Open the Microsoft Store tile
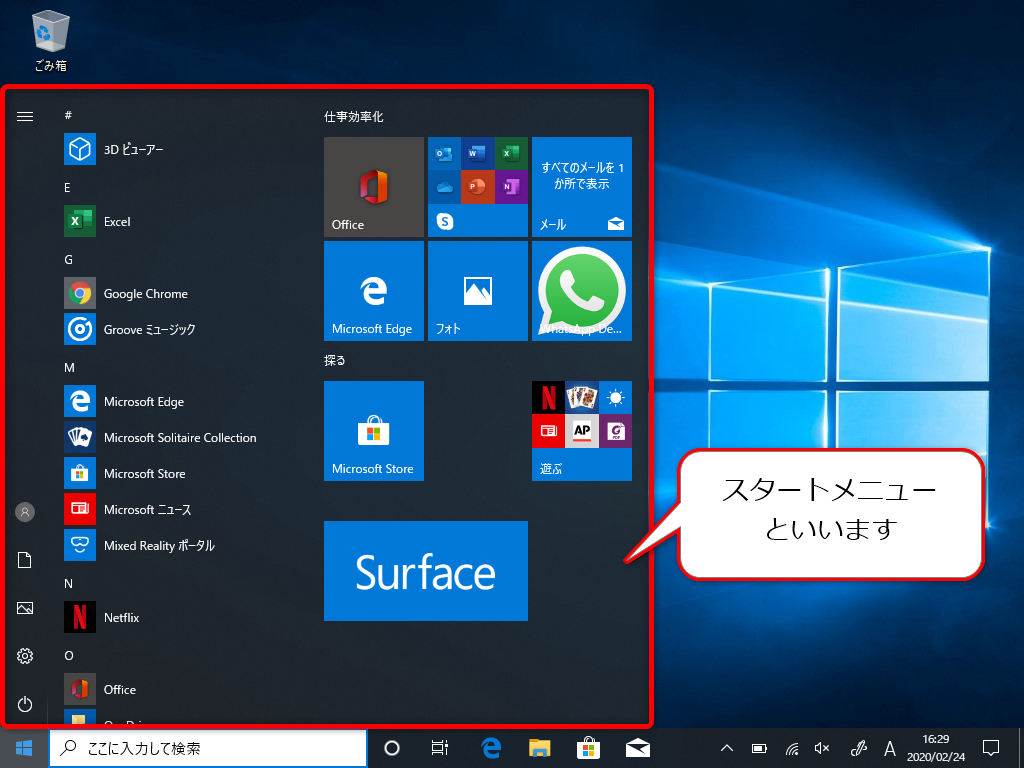1024x768 pixels. [x=373, y=430]
